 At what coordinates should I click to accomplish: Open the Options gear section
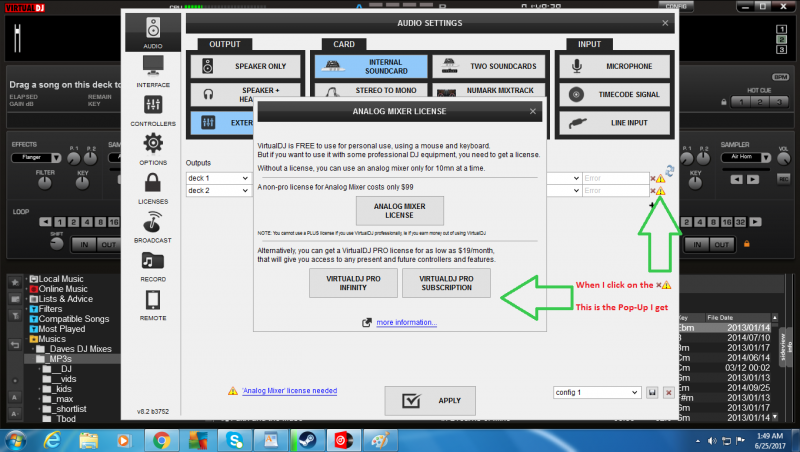(x=153, y=149)
